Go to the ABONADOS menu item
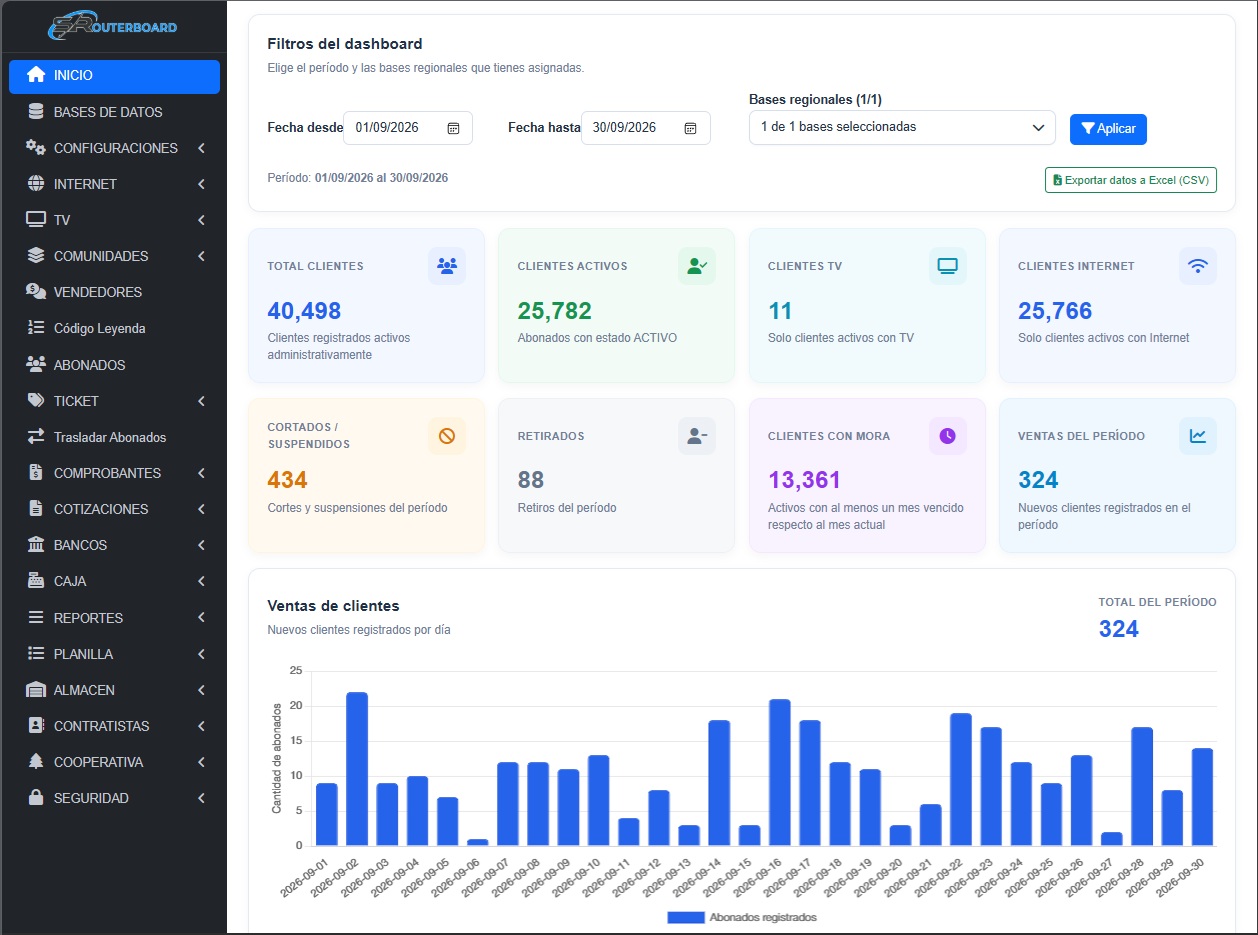 tap(114, 365)
